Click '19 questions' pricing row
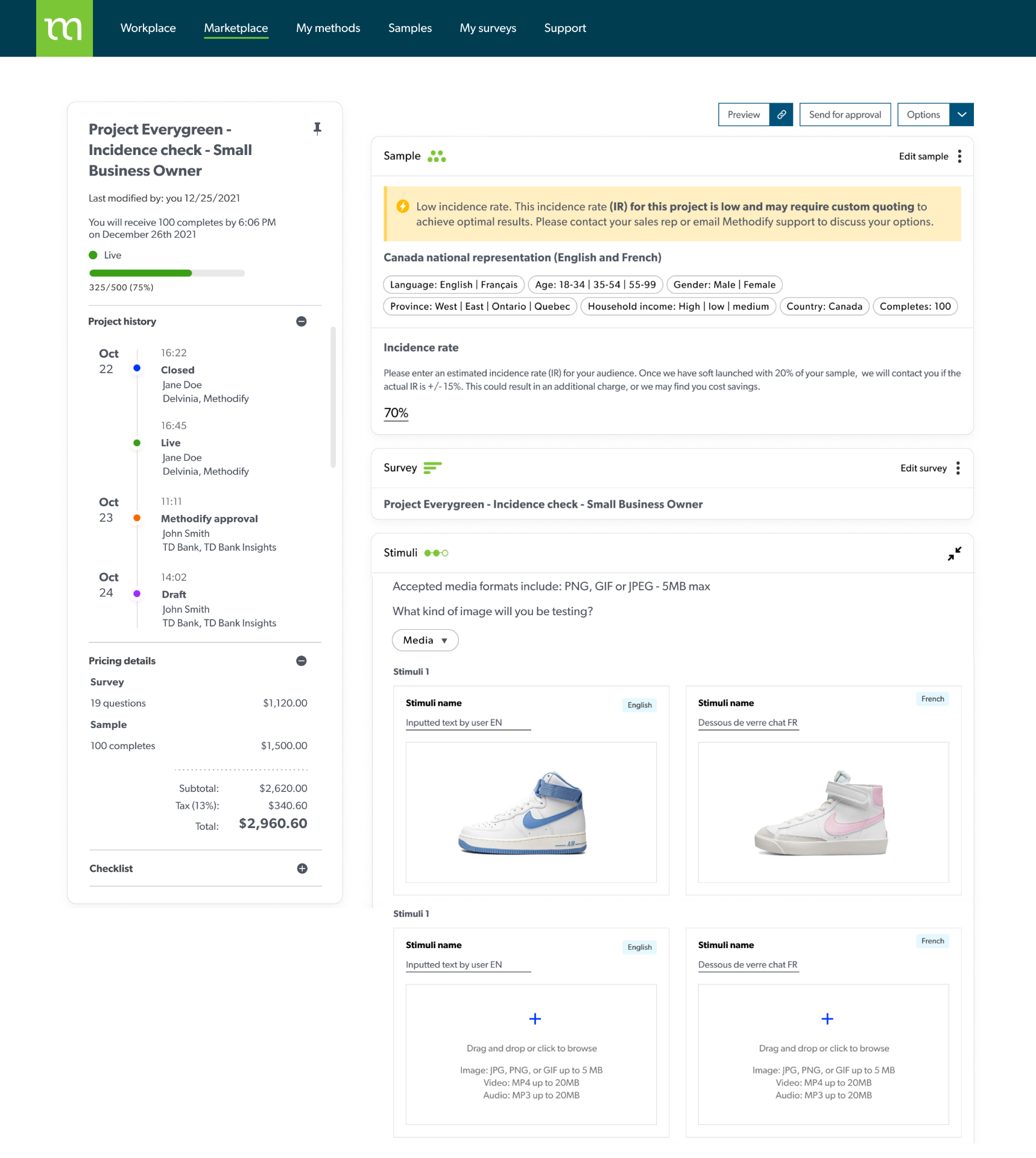 tap(198, 703)
